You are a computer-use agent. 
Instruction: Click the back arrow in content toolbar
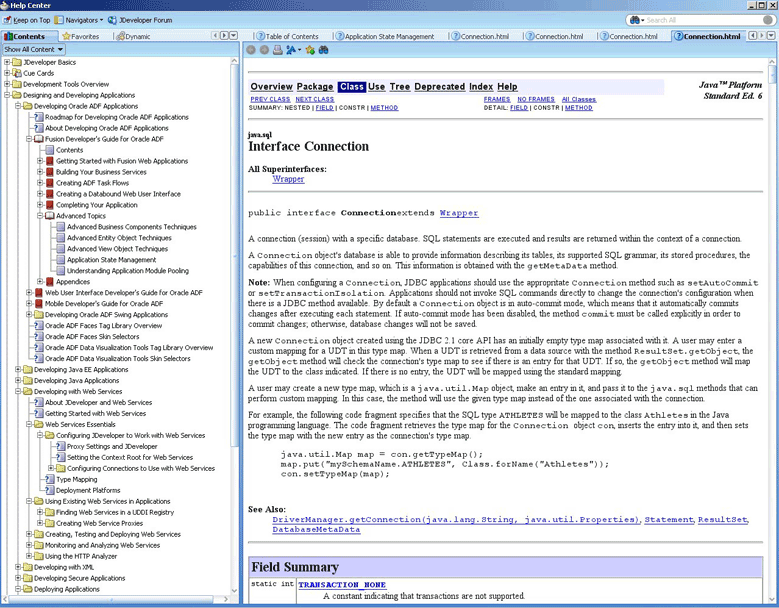pos(251,49)
